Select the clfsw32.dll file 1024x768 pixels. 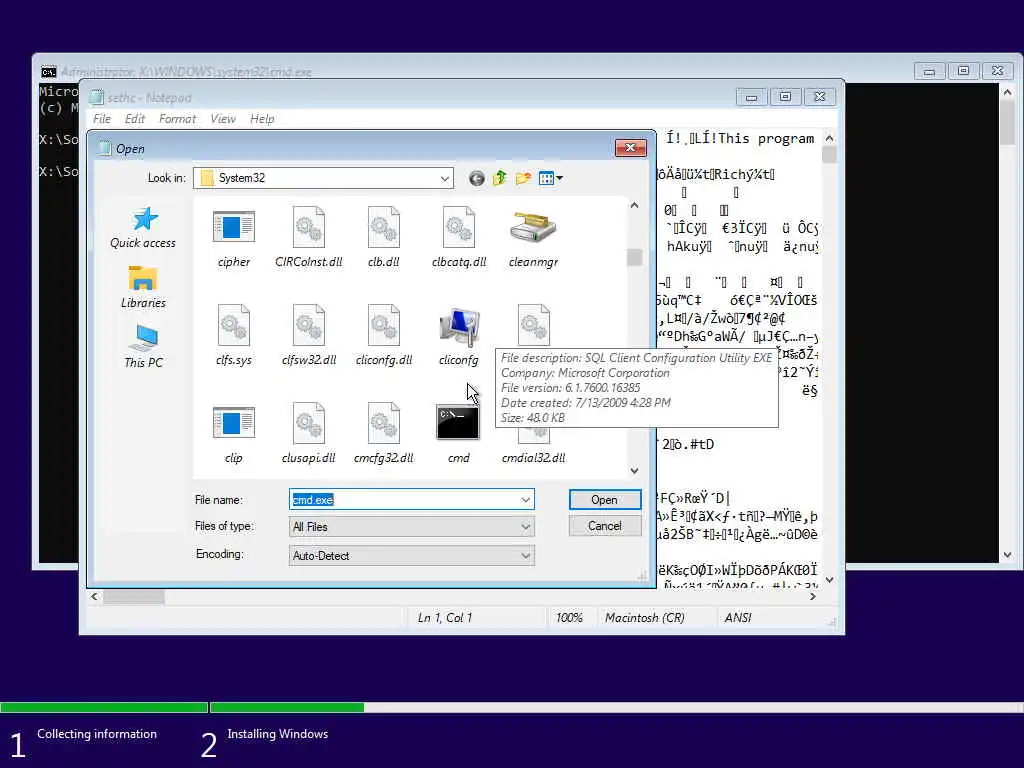(308, 335)
